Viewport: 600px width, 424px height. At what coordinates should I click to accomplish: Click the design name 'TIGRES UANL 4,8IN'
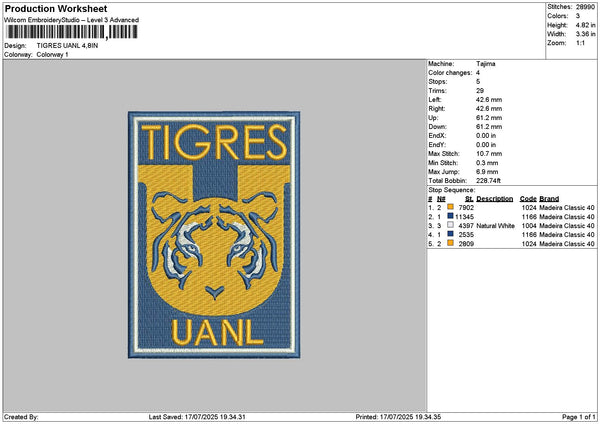[67, 46]
